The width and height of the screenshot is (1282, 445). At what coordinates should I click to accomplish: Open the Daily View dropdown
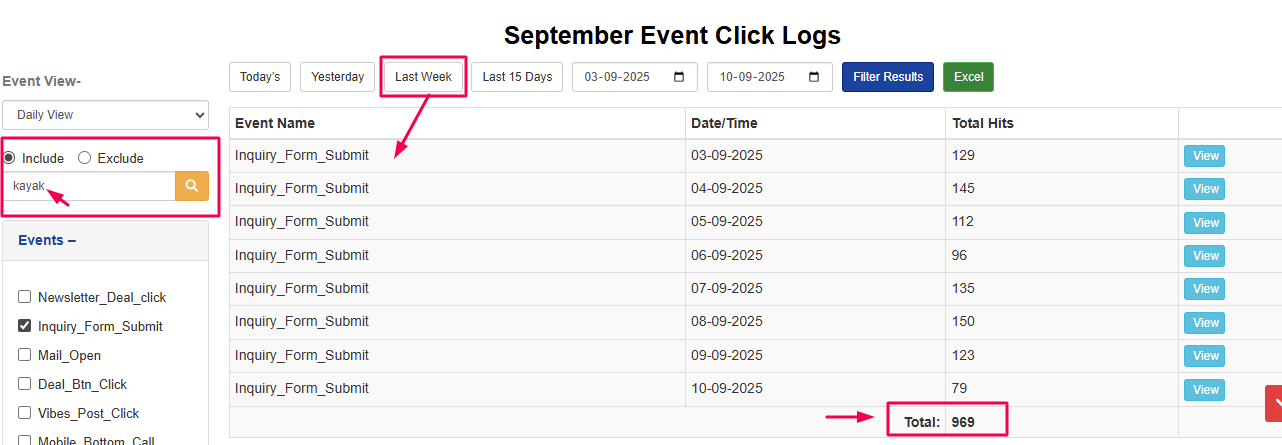(x=105, y=115)
